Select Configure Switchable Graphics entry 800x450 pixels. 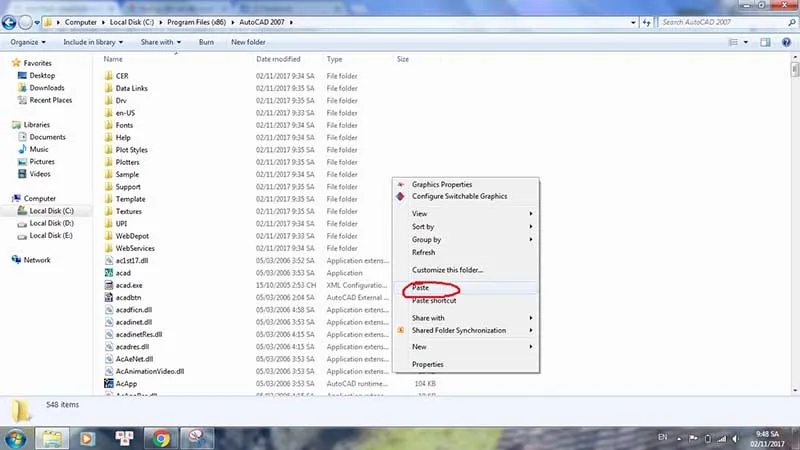(459, 196)
